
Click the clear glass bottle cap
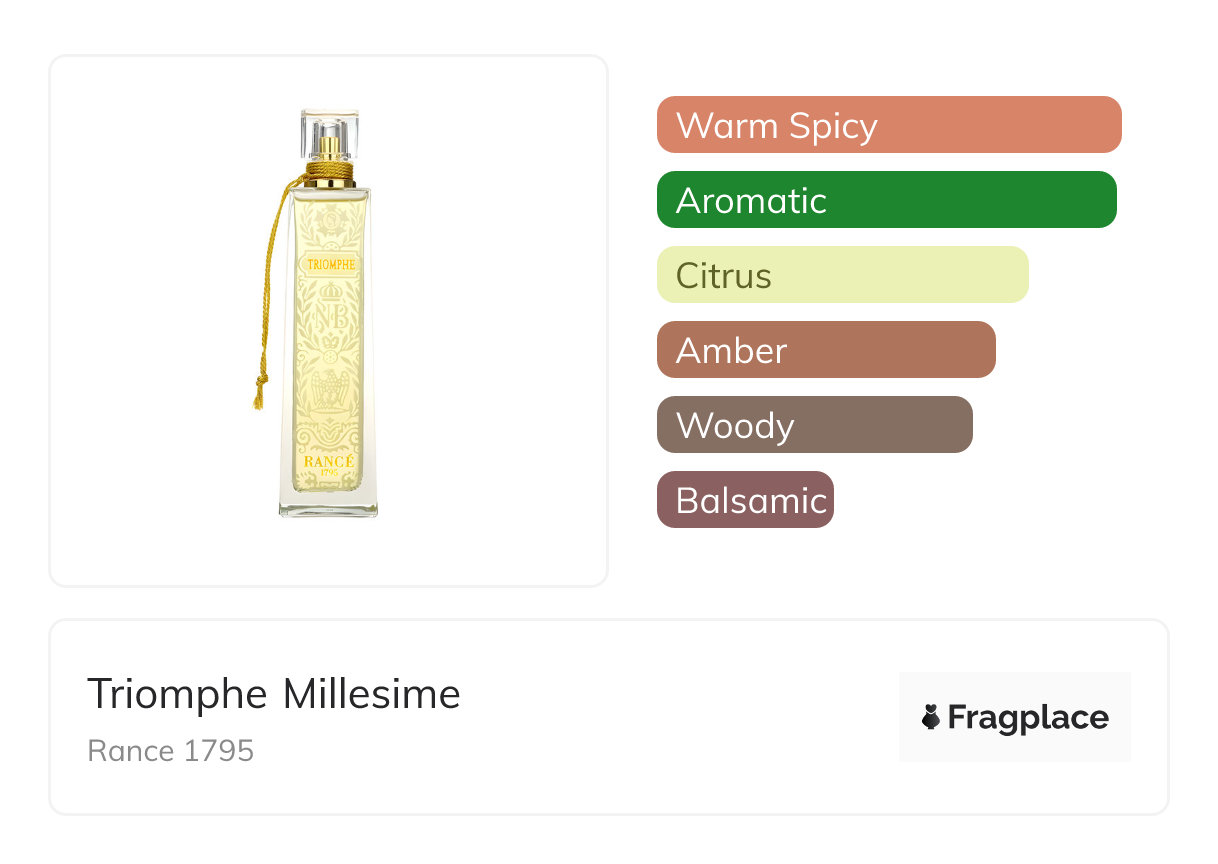[329, 128]
